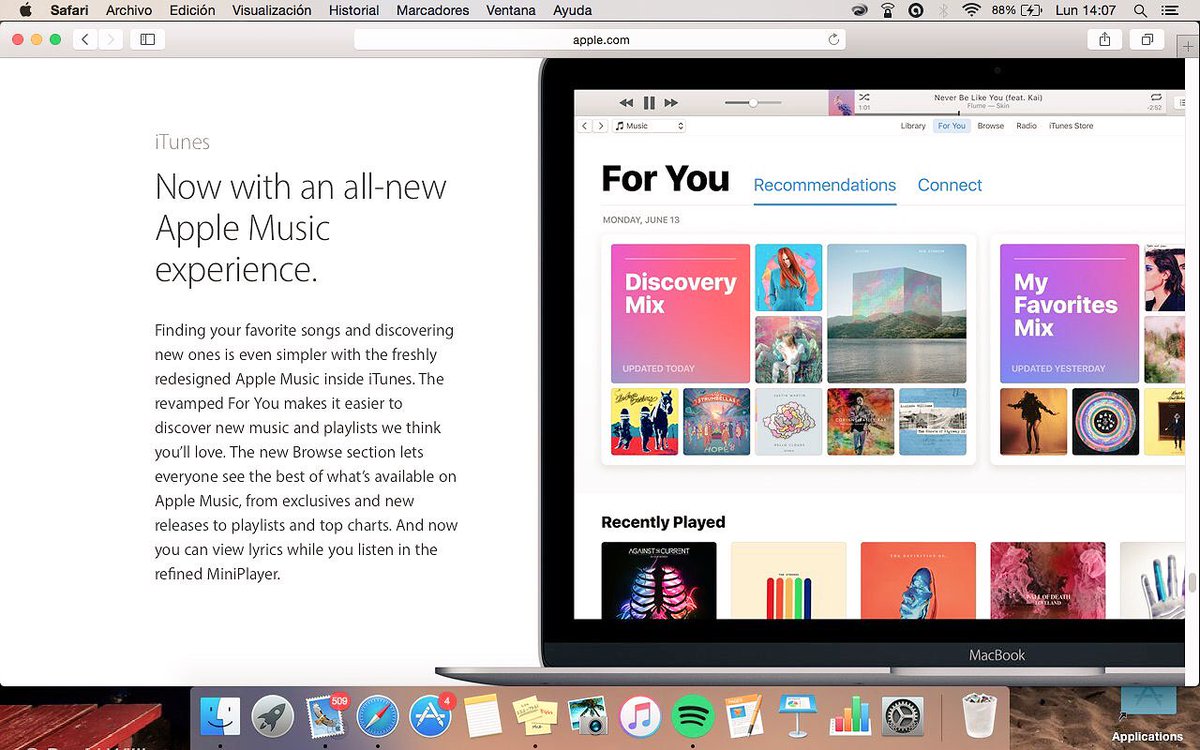Click the Wi-Fi status icon
The height and width of the screenshot is (750, 1200).
pyautogui.click(x=970, y=10)
